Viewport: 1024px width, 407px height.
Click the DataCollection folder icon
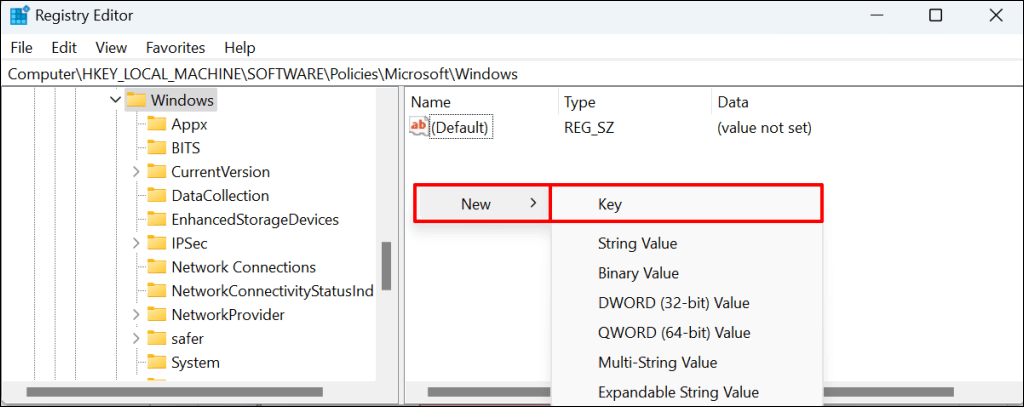(156, 196)
